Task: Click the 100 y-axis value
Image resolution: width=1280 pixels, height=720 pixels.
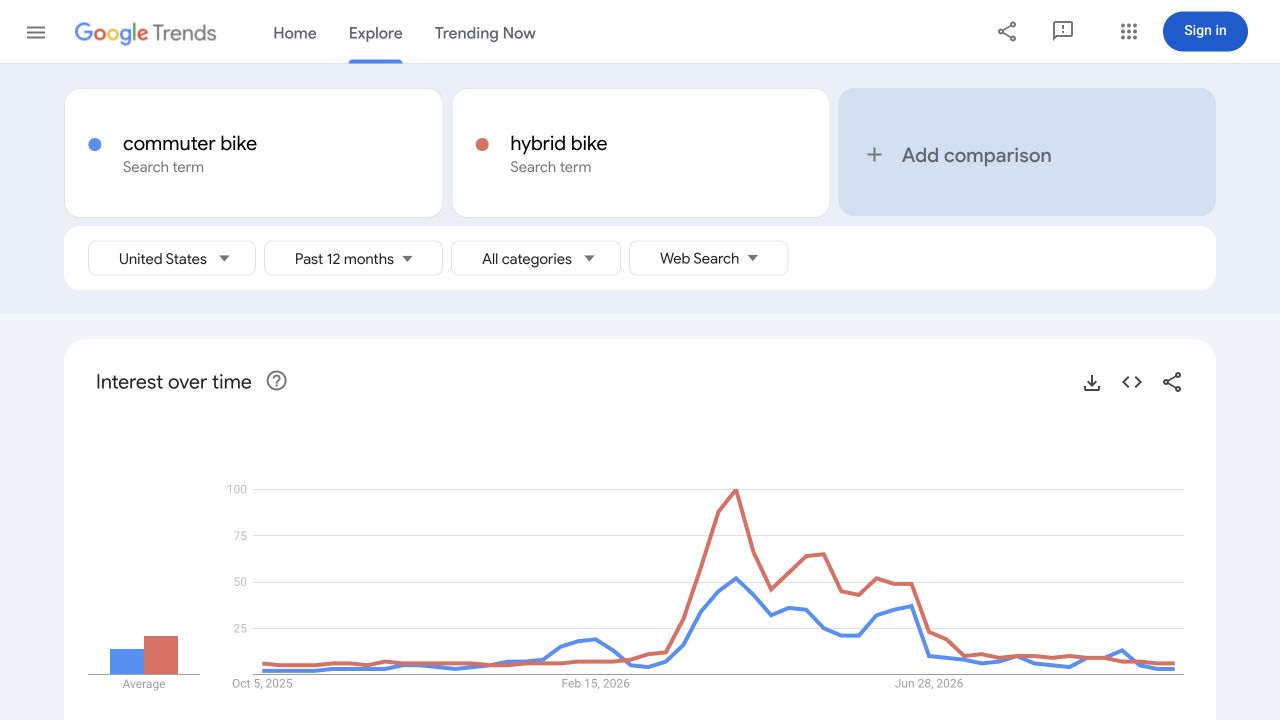Action: coord(237,489)
